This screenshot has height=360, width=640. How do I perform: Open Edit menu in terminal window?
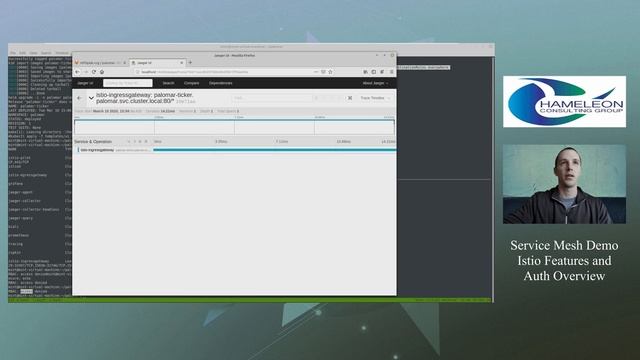click(x=22, y=53)
